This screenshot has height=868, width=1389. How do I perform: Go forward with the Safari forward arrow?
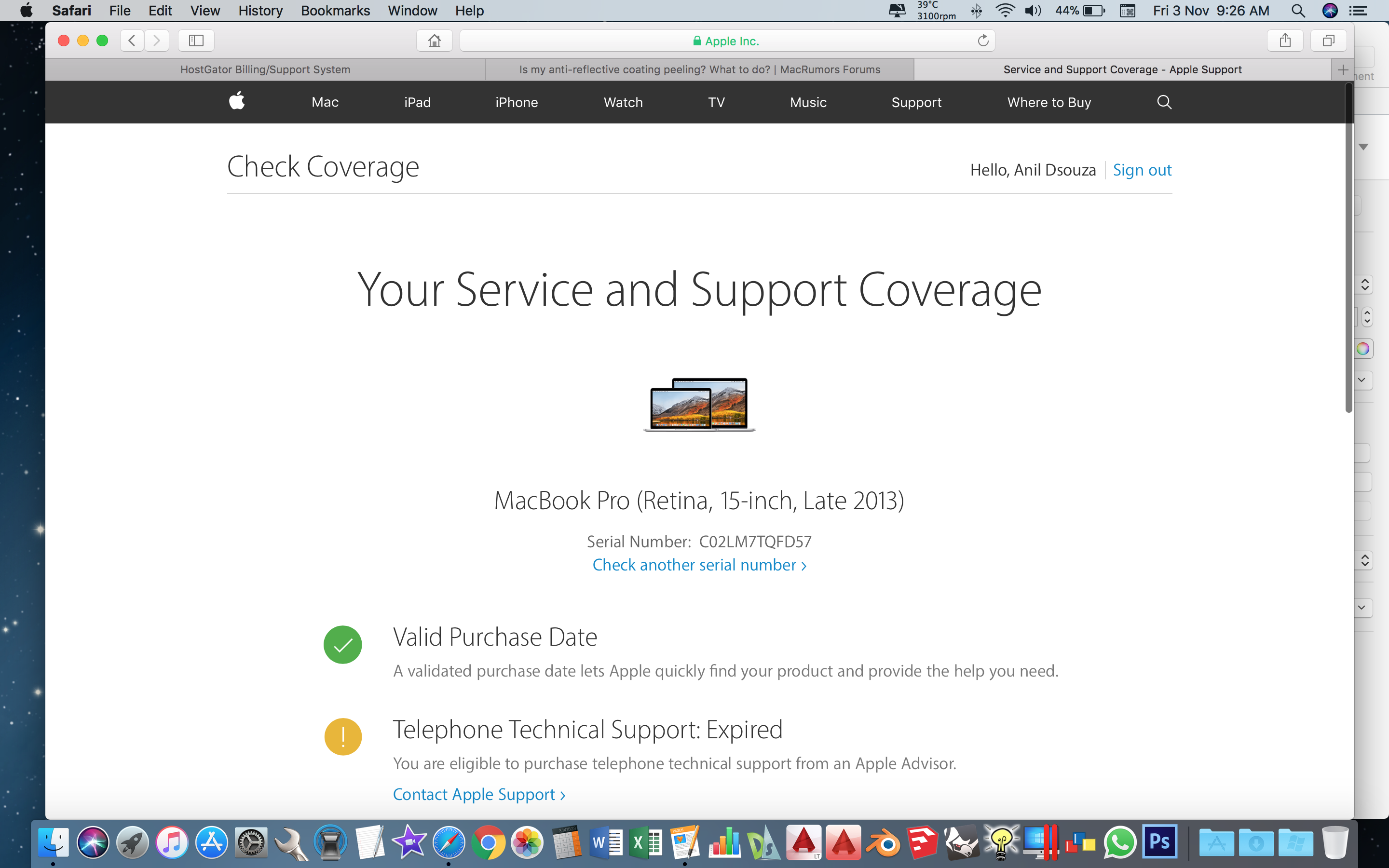(x=157, y=41)
